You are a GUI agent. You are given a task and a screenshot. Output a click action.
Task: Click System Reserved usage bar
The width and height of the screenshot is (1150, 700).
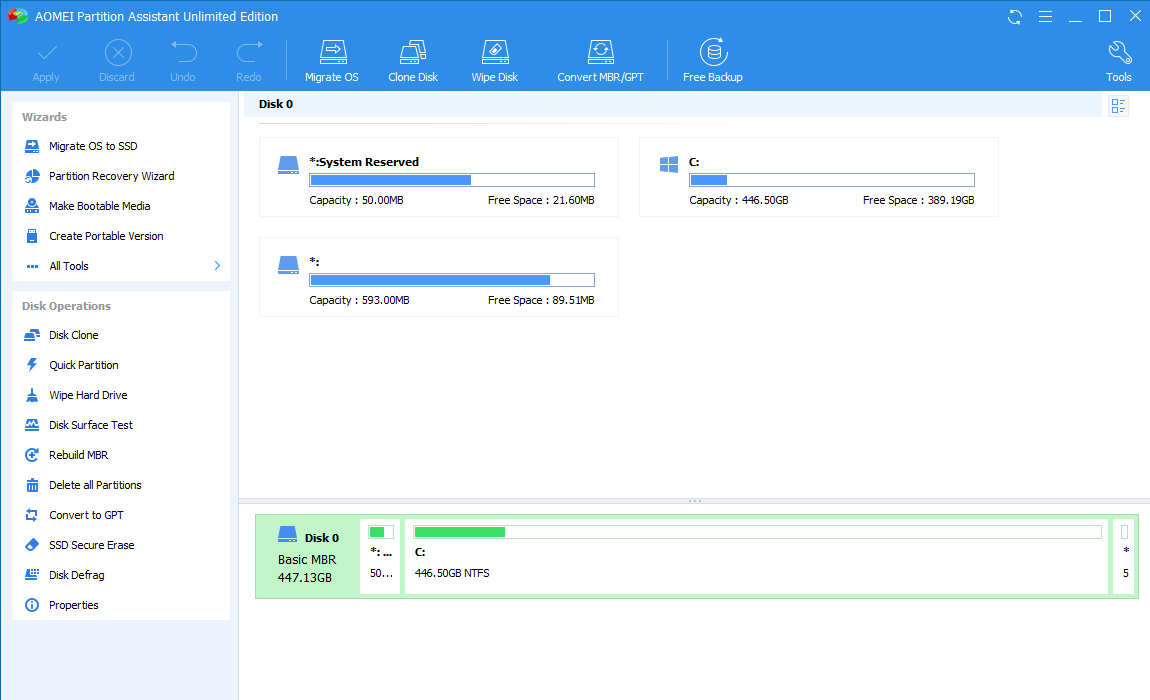452,180
